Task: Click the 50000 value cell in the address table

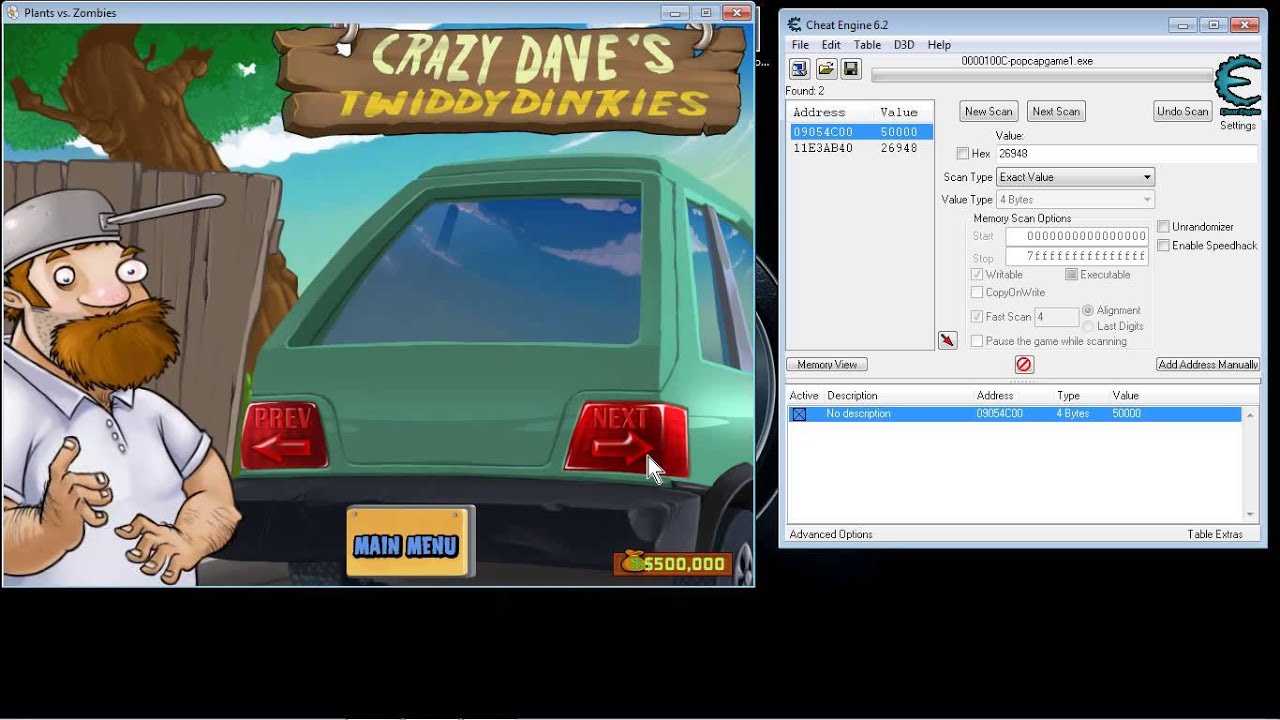Action: click(x=1126, y=414)
